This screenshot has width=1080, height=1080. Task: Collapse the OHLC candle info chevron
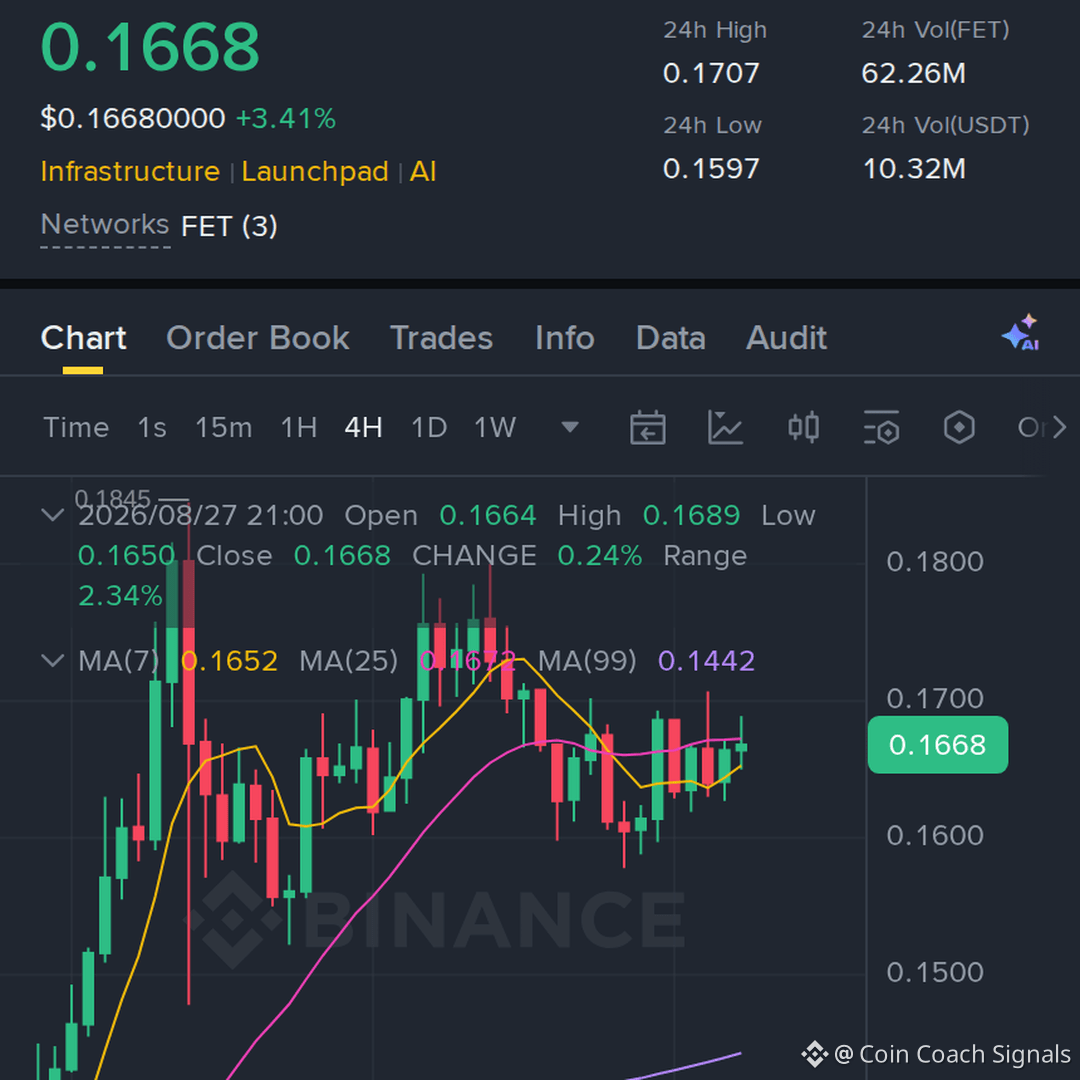tap(53, 515)
